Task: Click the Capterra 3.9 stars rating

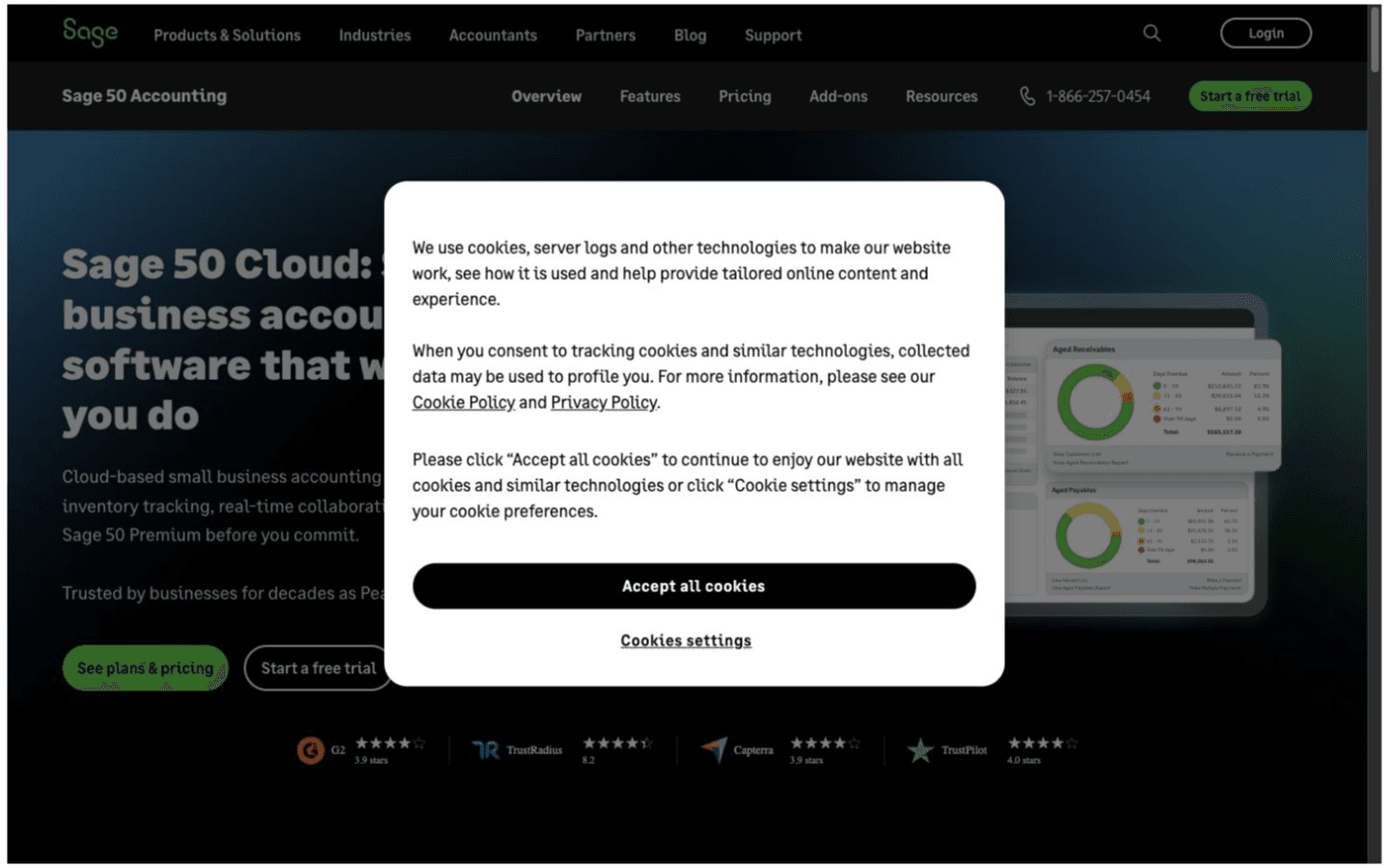Action: coord(825,749)
